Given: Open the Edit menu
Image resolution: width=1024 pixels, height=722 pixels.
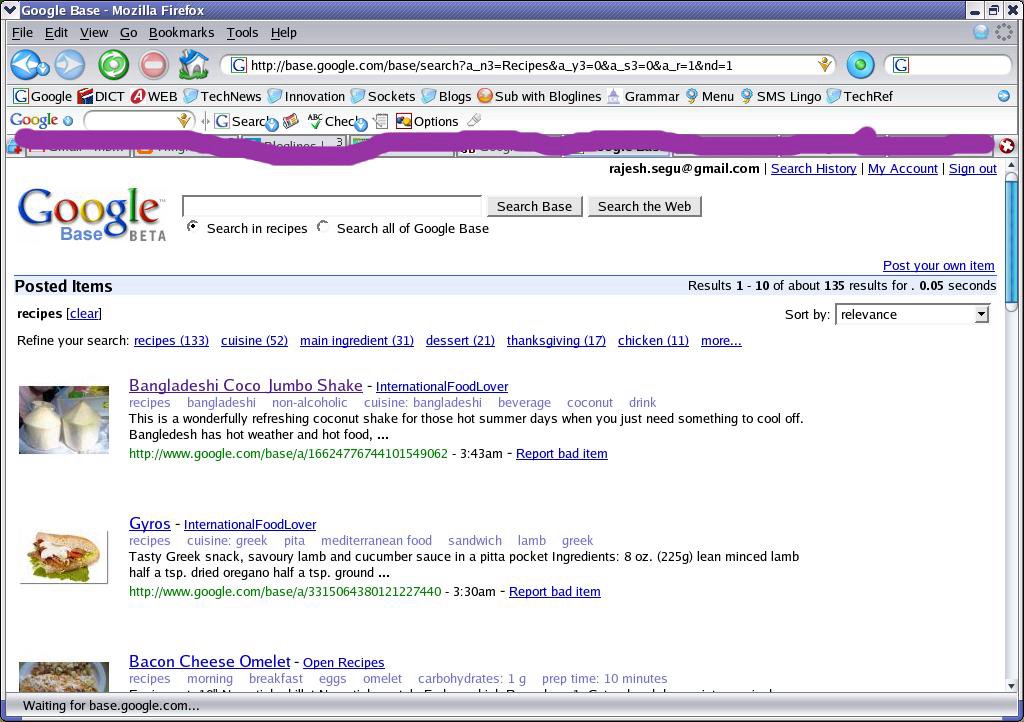Looking at the screenshot, I should (56, 32).
